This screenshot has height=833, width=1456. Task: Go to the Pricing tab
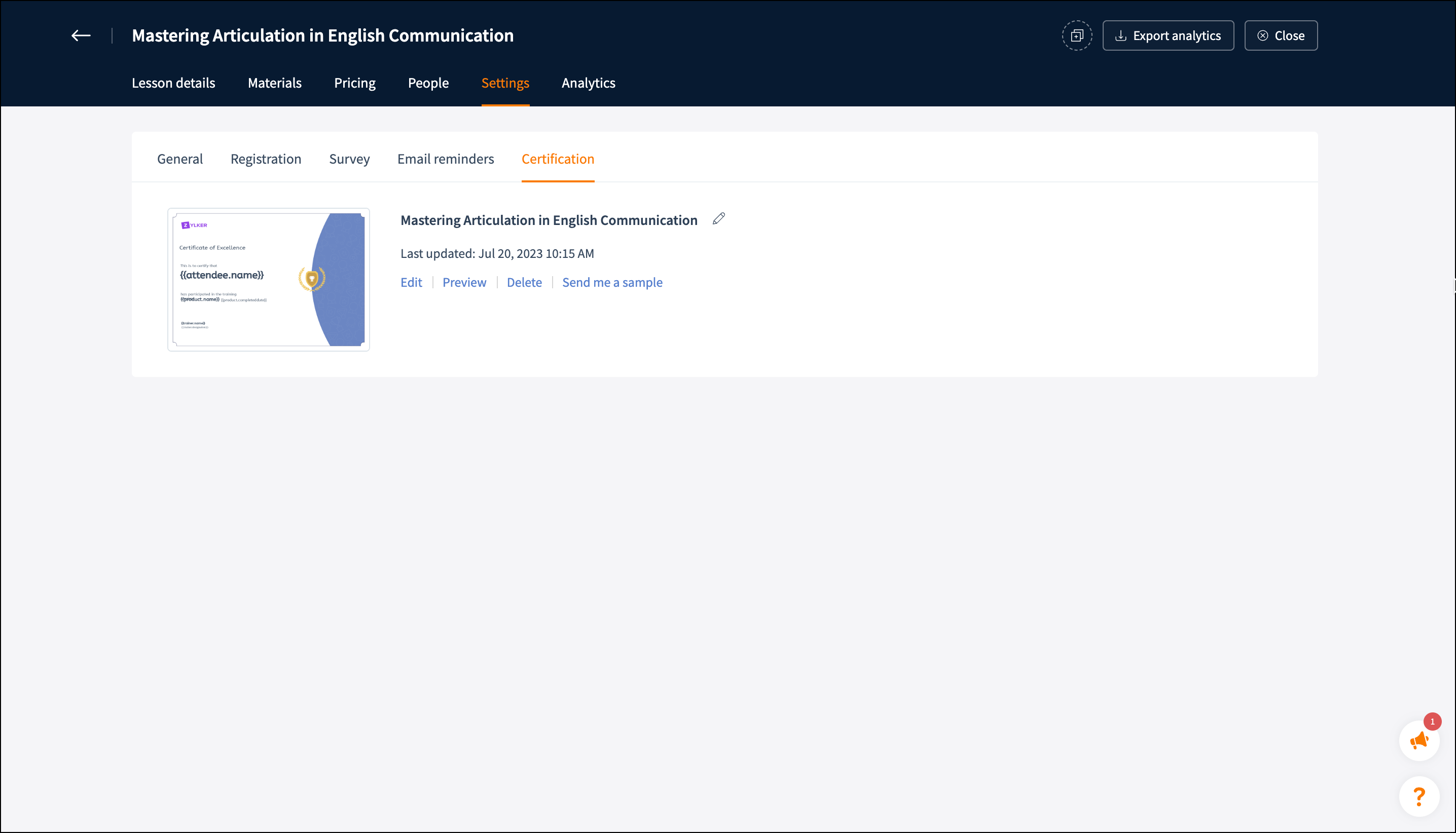[355, 83]
